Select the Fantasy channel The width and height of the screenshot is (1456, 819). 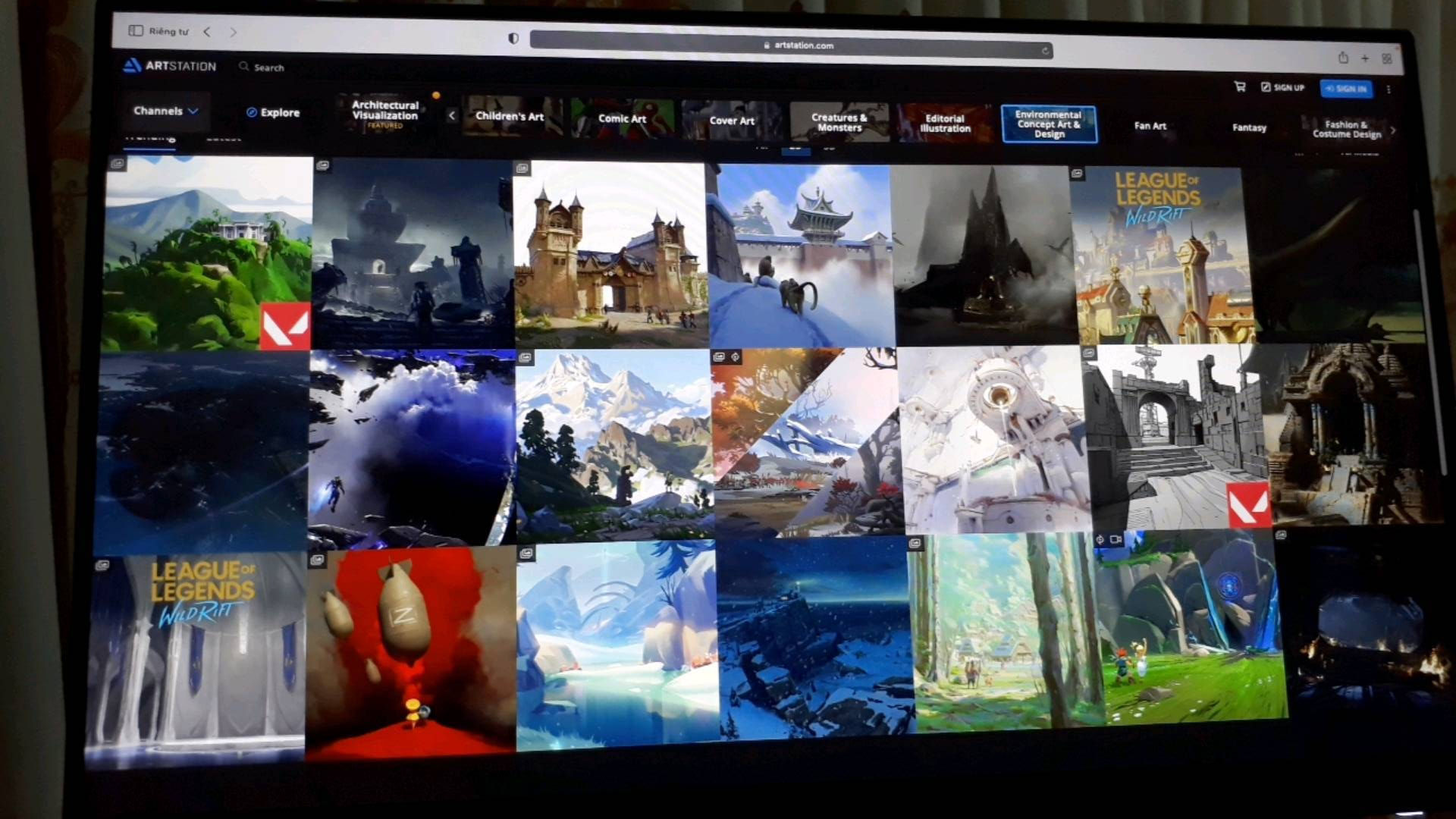1249,127
